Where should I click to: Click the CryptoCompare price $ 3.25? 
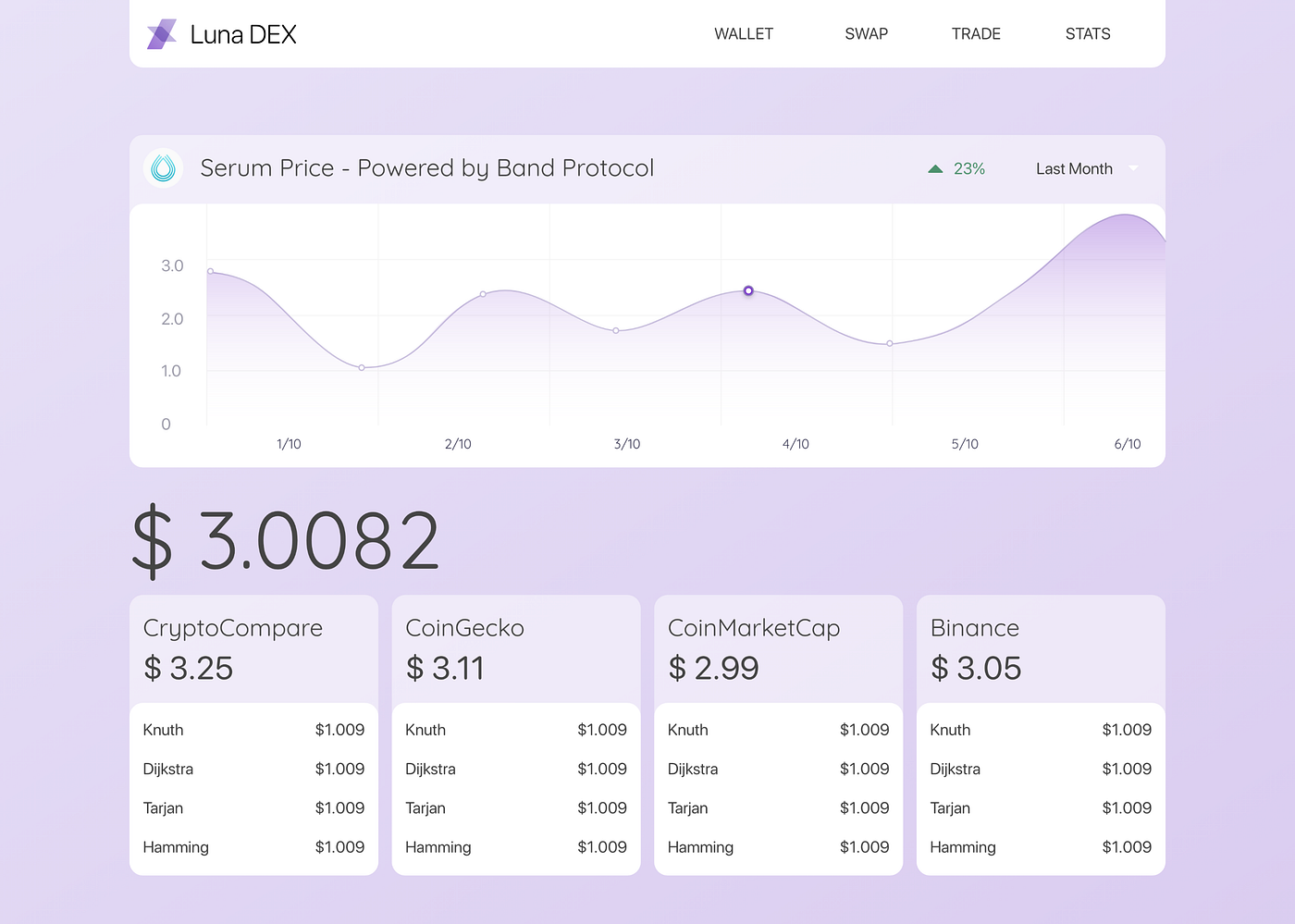[x=189, y=668]
